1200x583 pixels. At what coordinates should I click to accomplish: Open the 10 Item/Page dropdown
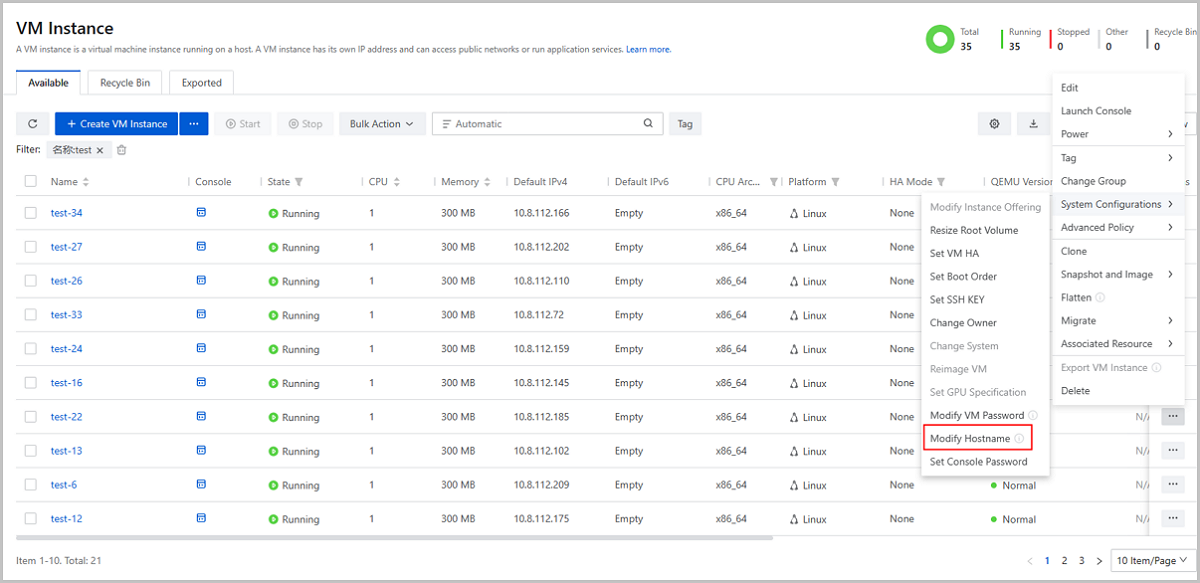coord(1152,561)
